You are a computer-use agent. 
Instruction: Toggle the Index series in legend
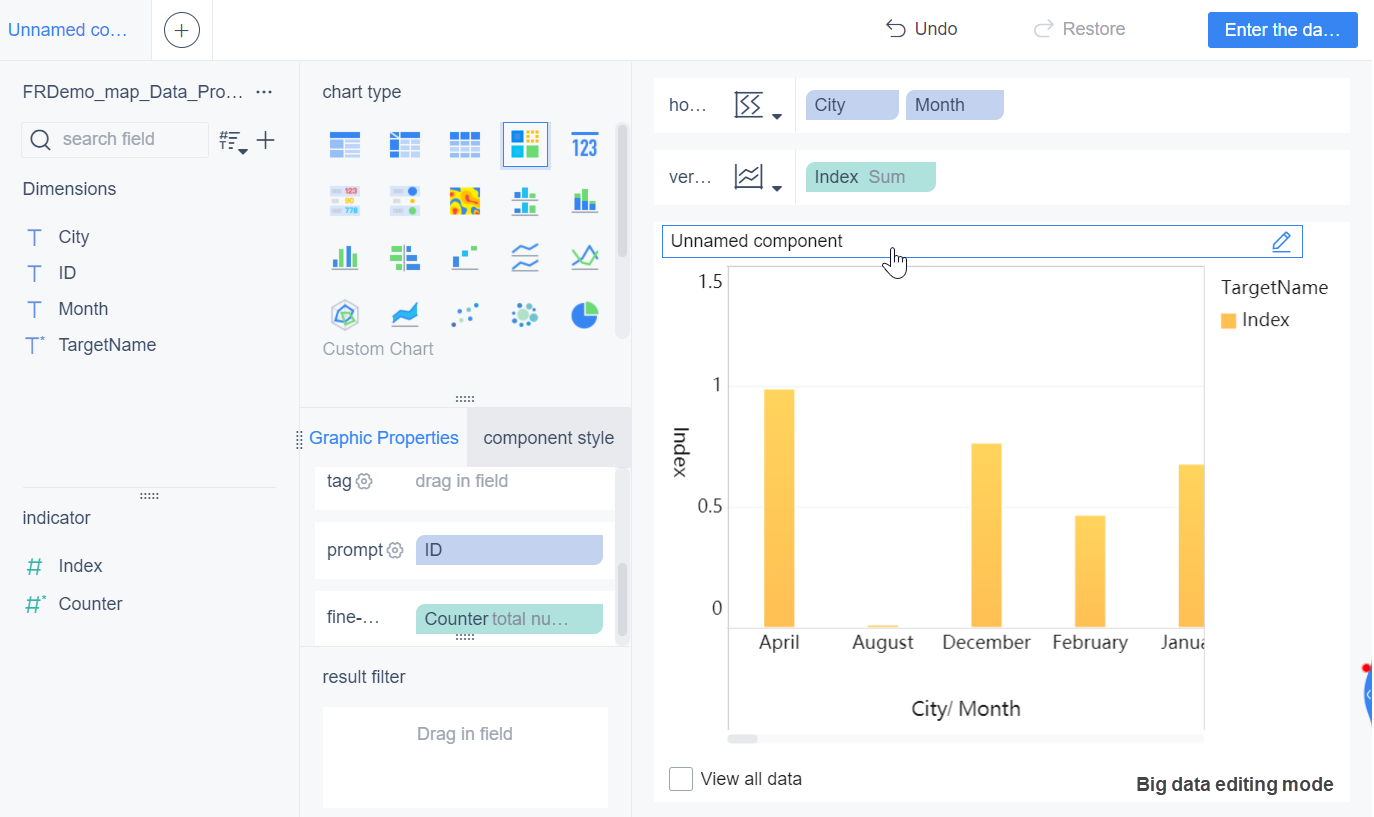tap(1255, 320)
